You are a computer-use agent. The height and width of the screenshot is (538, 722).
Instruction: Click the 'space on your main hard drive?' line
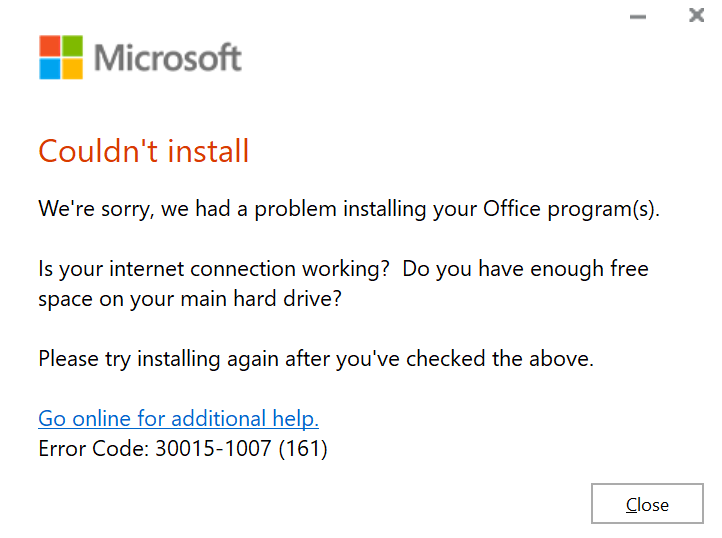tap(189, 299)
